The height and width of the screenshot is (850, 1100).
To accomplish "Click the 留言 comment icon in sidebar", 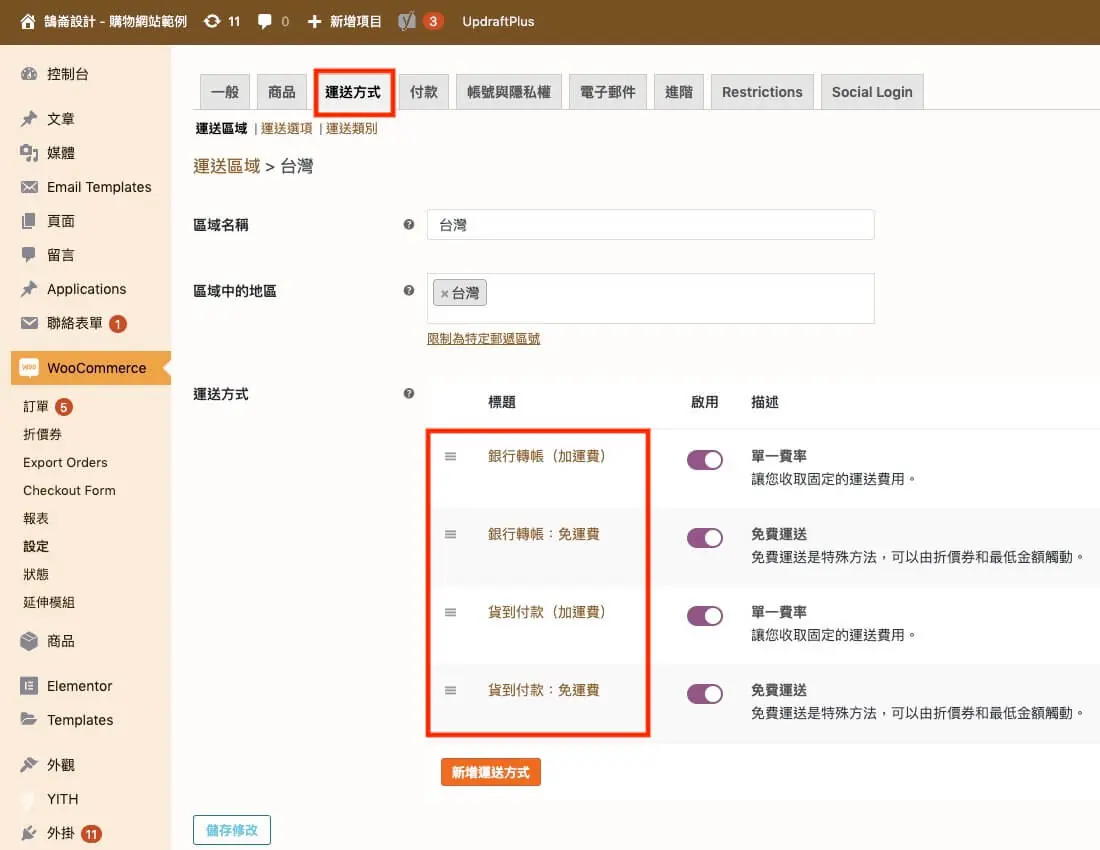I will click(29, 255).
